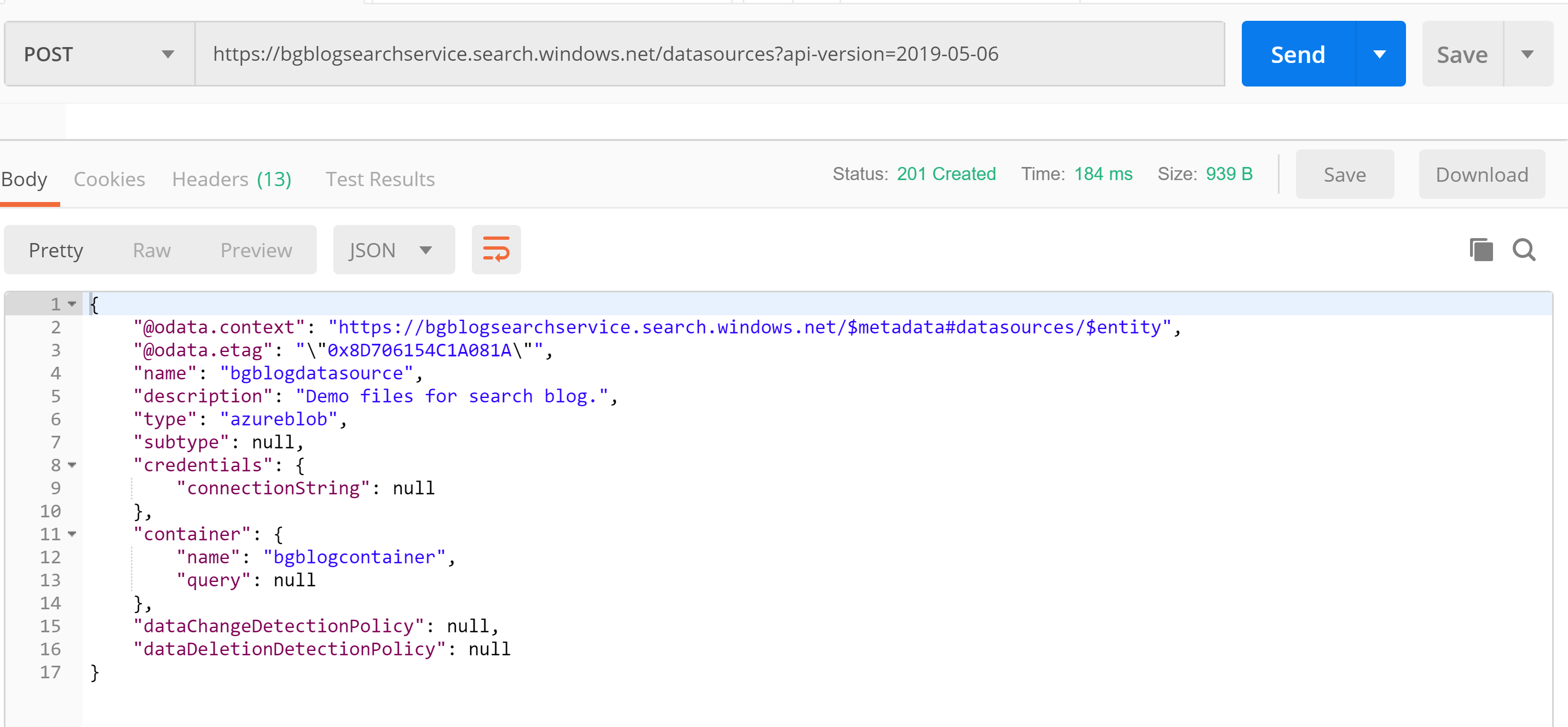Switch to the Cookies tab
The height and width of the screenshot is (727, 1568).
tap(109, 179)
